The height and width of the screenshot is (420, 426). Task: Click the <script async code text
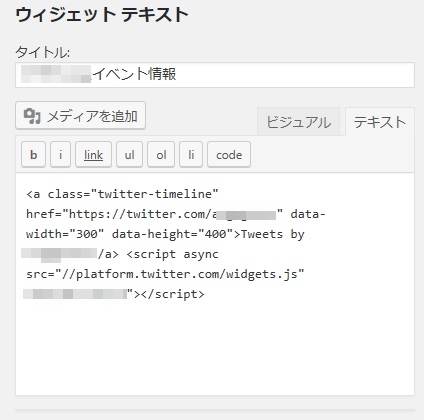tap(173, 254)
